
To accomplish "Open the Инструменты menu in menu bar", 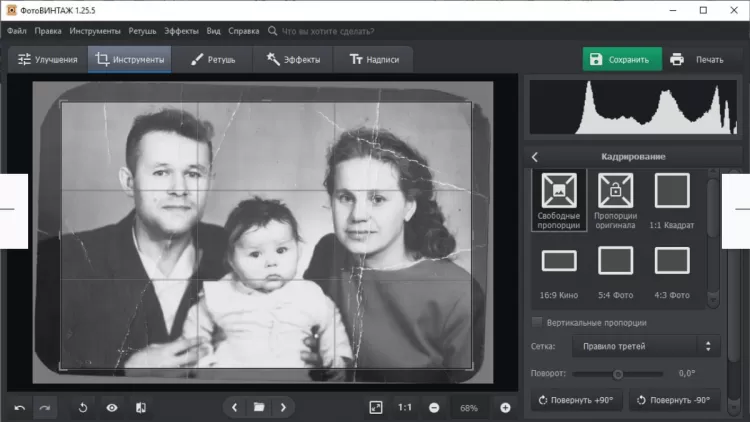I will click(x=95, y=31).
